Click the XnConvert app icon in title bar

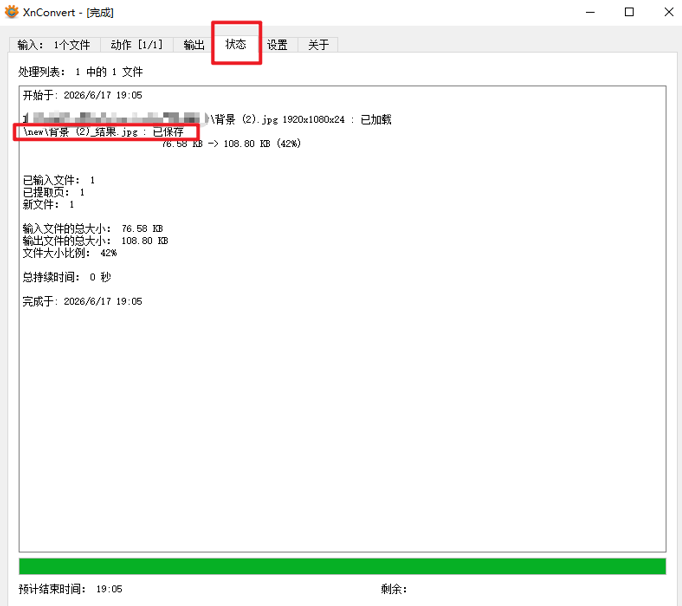11,12
